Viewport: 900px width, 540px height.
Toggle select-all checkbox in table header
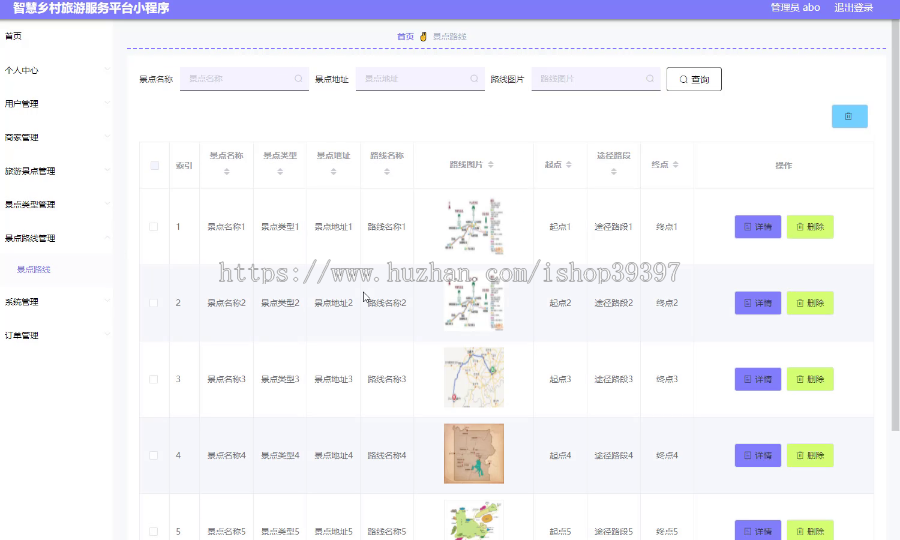point(154,165)
